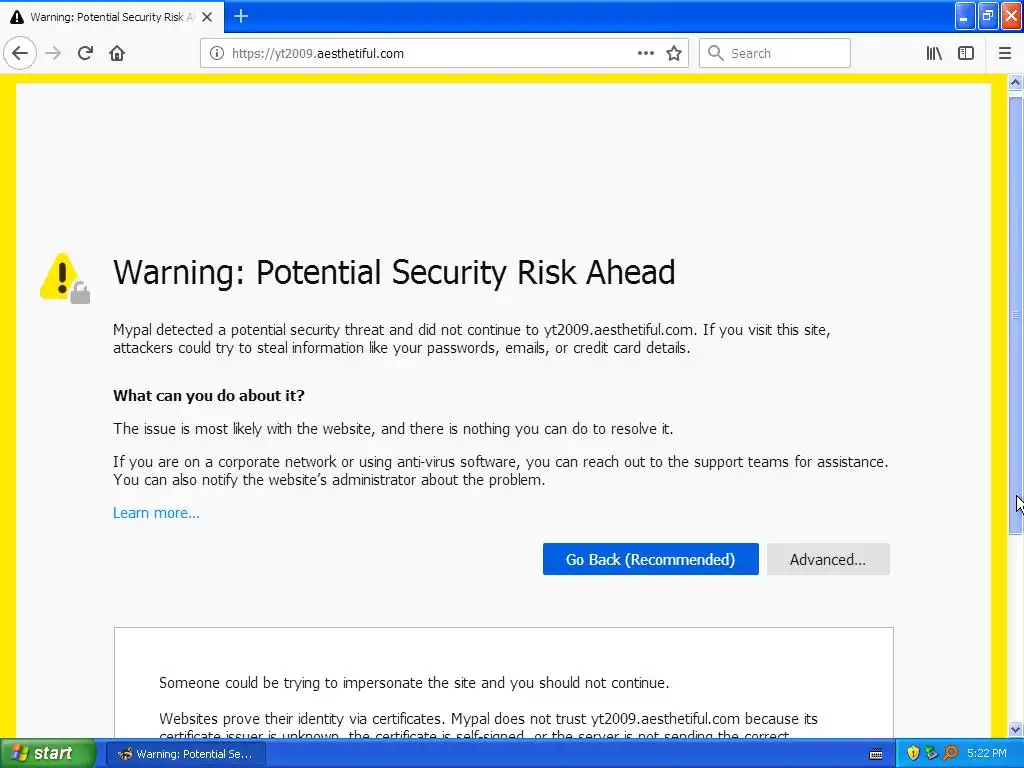Open the Library bookshelf icon

click(934, 53)
